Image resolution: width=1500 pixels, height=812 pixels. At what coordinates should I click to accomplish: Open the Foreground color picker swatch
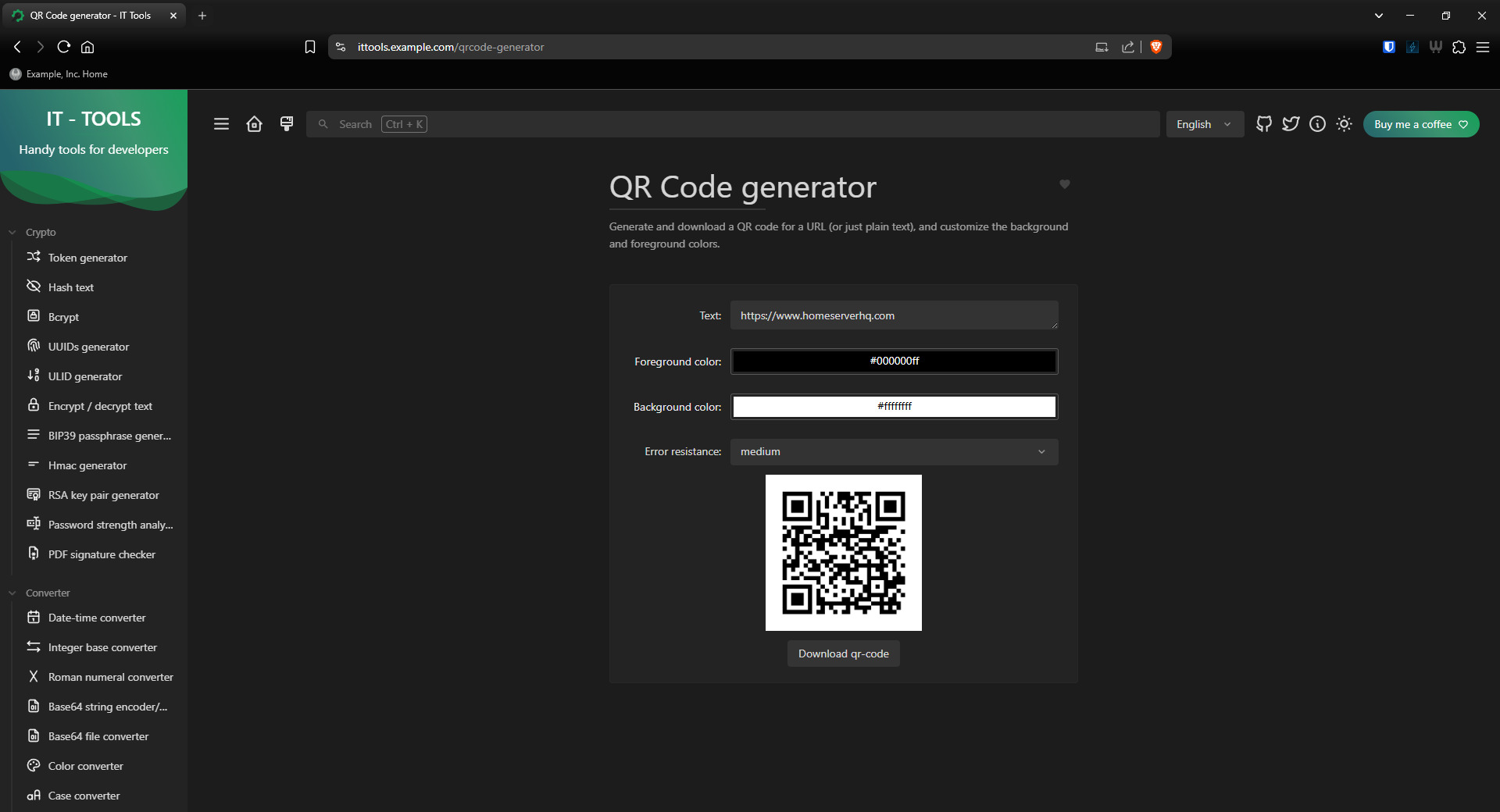(x=894, y=361)
